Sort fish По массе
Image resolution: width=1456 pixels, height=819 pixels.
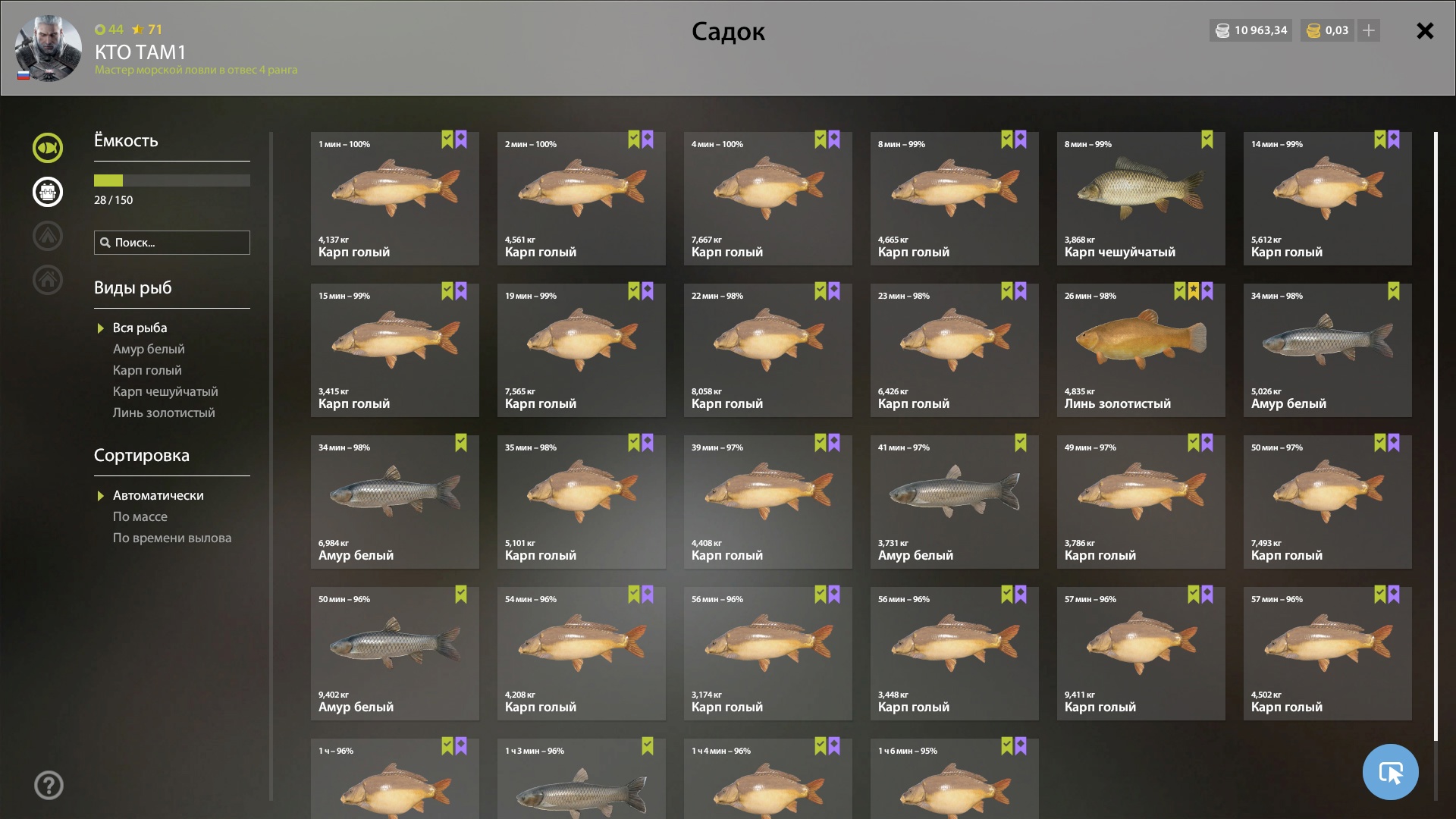(x=140, y=516)
